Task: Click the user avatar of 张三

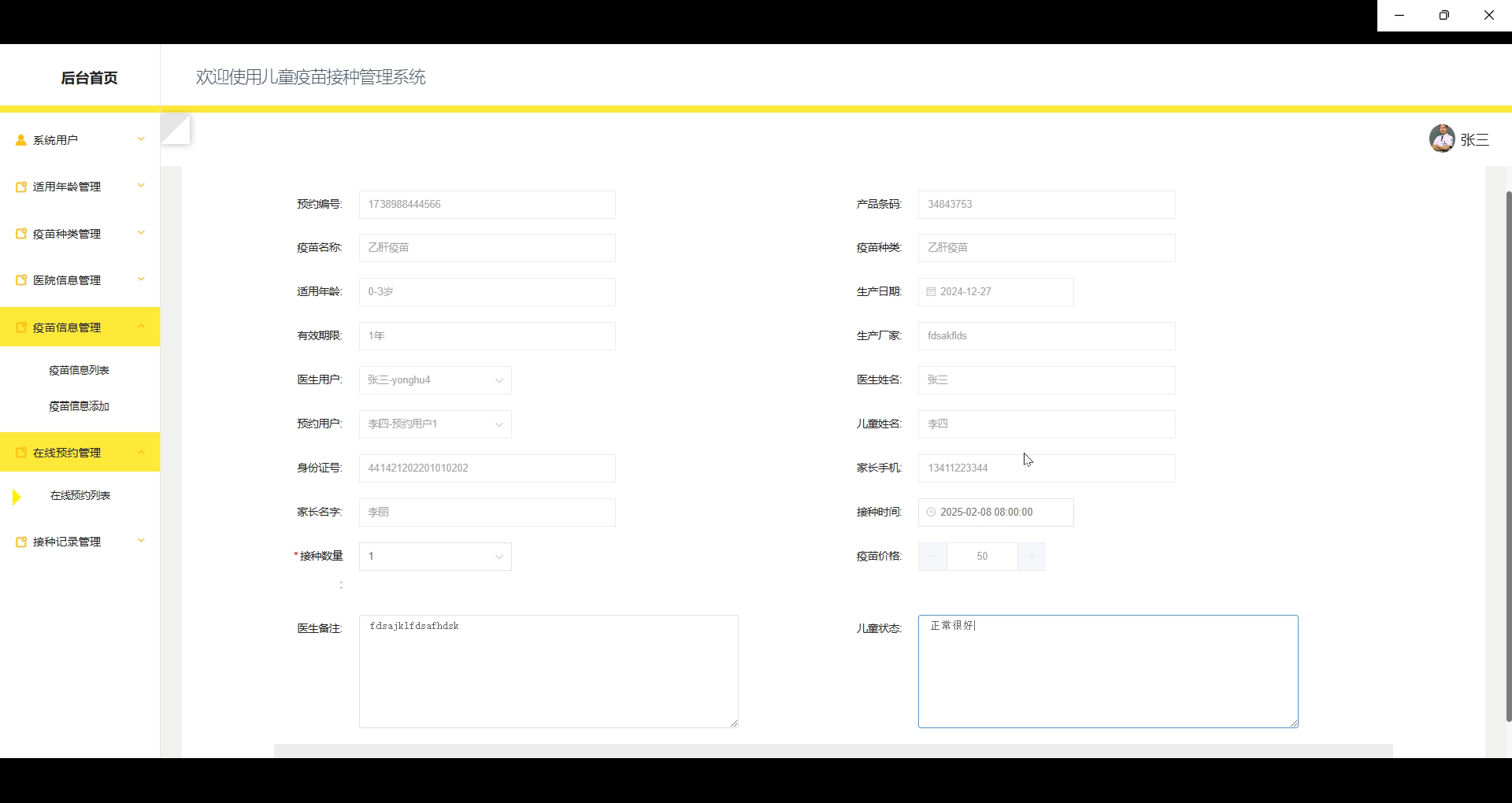Action: pos(1442,139)
